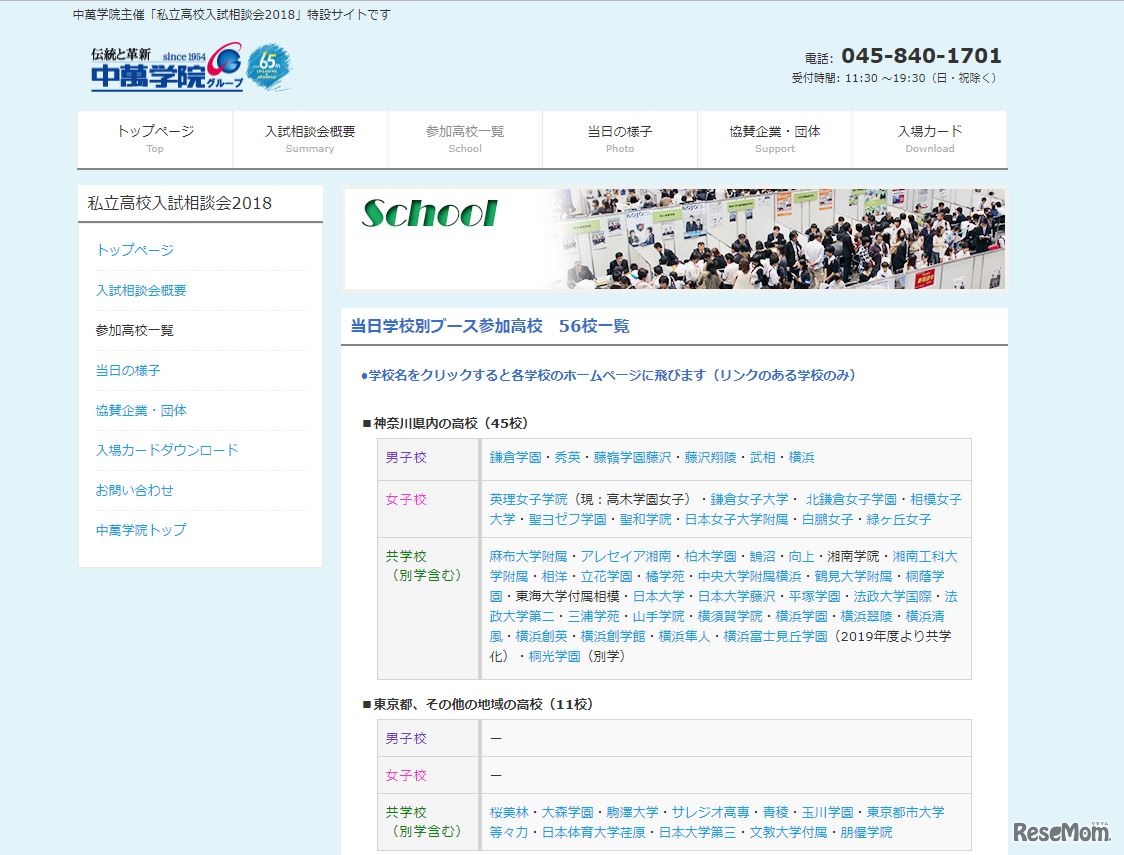This screenshot has height=855, width=1124.
Task: Open the 入試相談会概要 Summary tab
Action: tap(310, 139)
